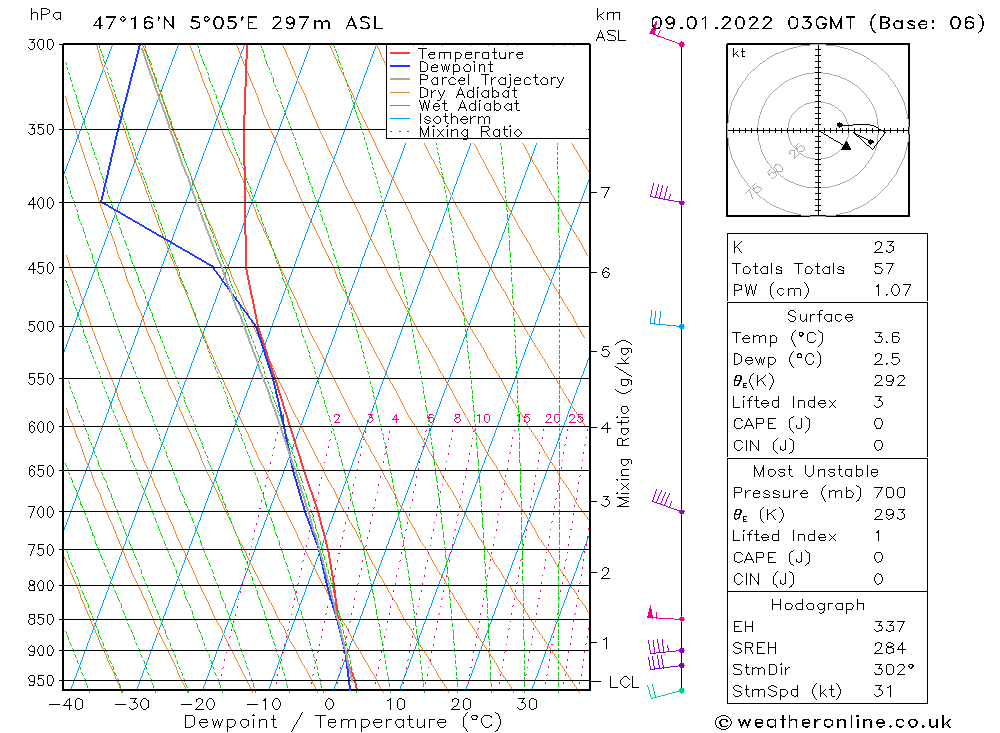Image resolution: width=1000 pixels, height=733 pixels.
Task: Click the Mixing Ratio (g/kg) axis label
Action: pos(624,424)
